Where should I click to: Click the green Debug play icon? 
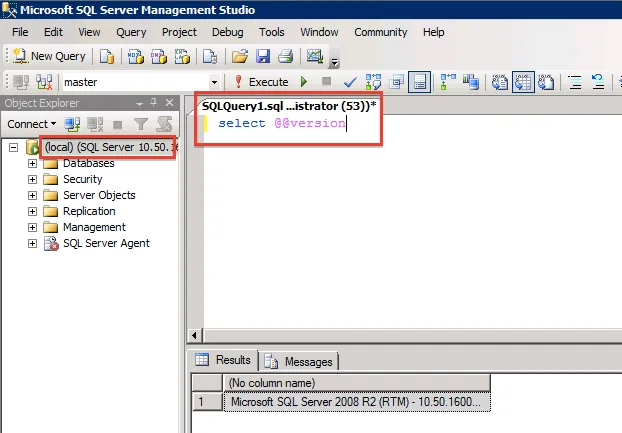[304, 82]
